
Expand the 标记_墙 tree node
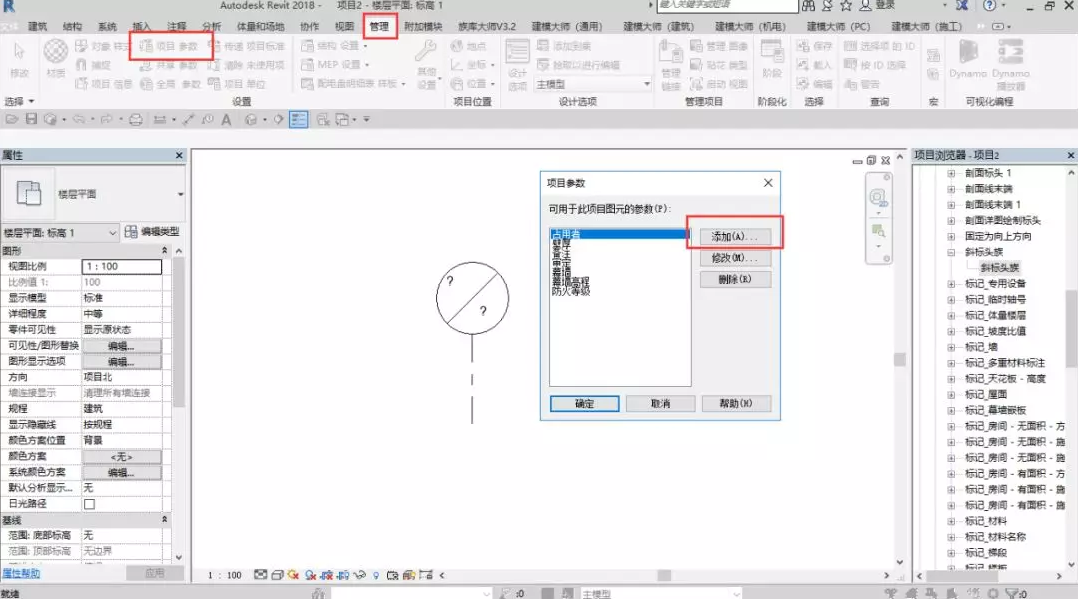click(951, 347)
